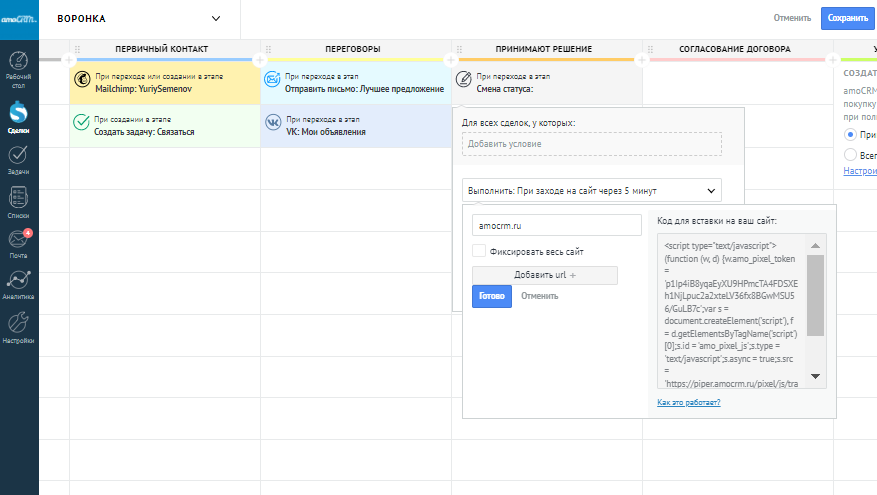Enable Фиксировать весь сайт checkbox
This screenshot has height=495, width=877.
pyautogui.click(x=479, y=251)
